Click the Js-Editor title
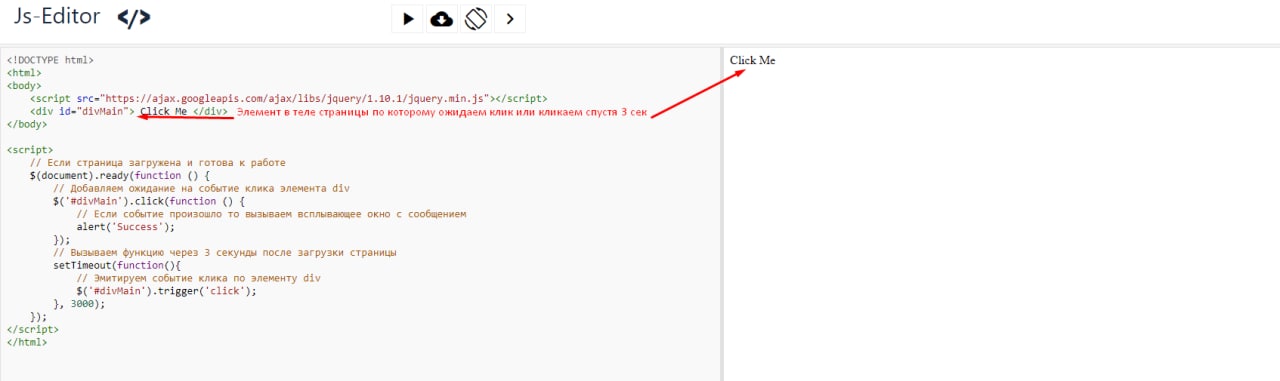 [x=57, y=17]
